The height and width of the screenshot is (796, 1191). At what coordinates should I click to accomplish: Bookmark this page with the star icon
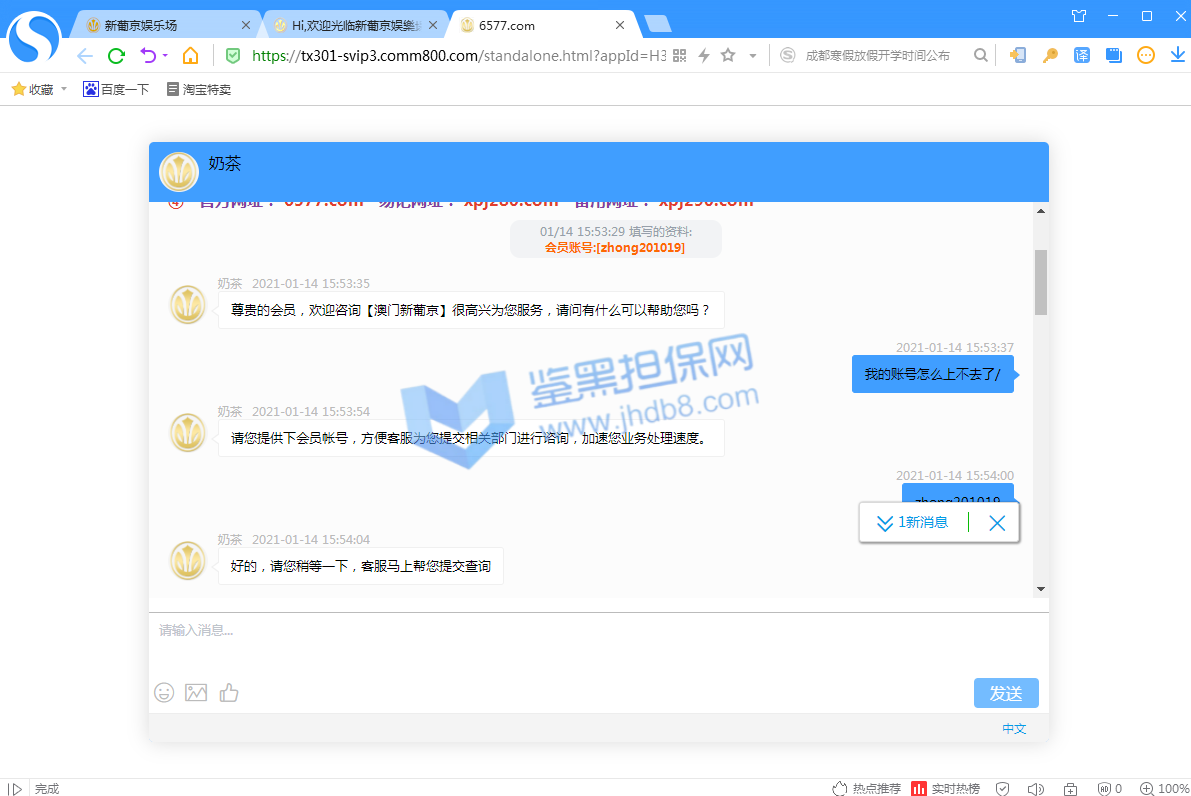coord(728,56)
